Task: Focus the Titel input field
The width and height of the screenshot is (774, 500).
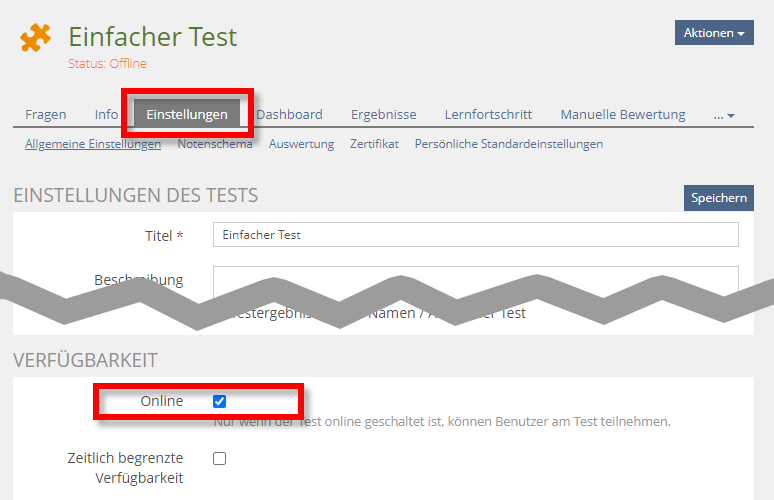Action: coord(476,234)
